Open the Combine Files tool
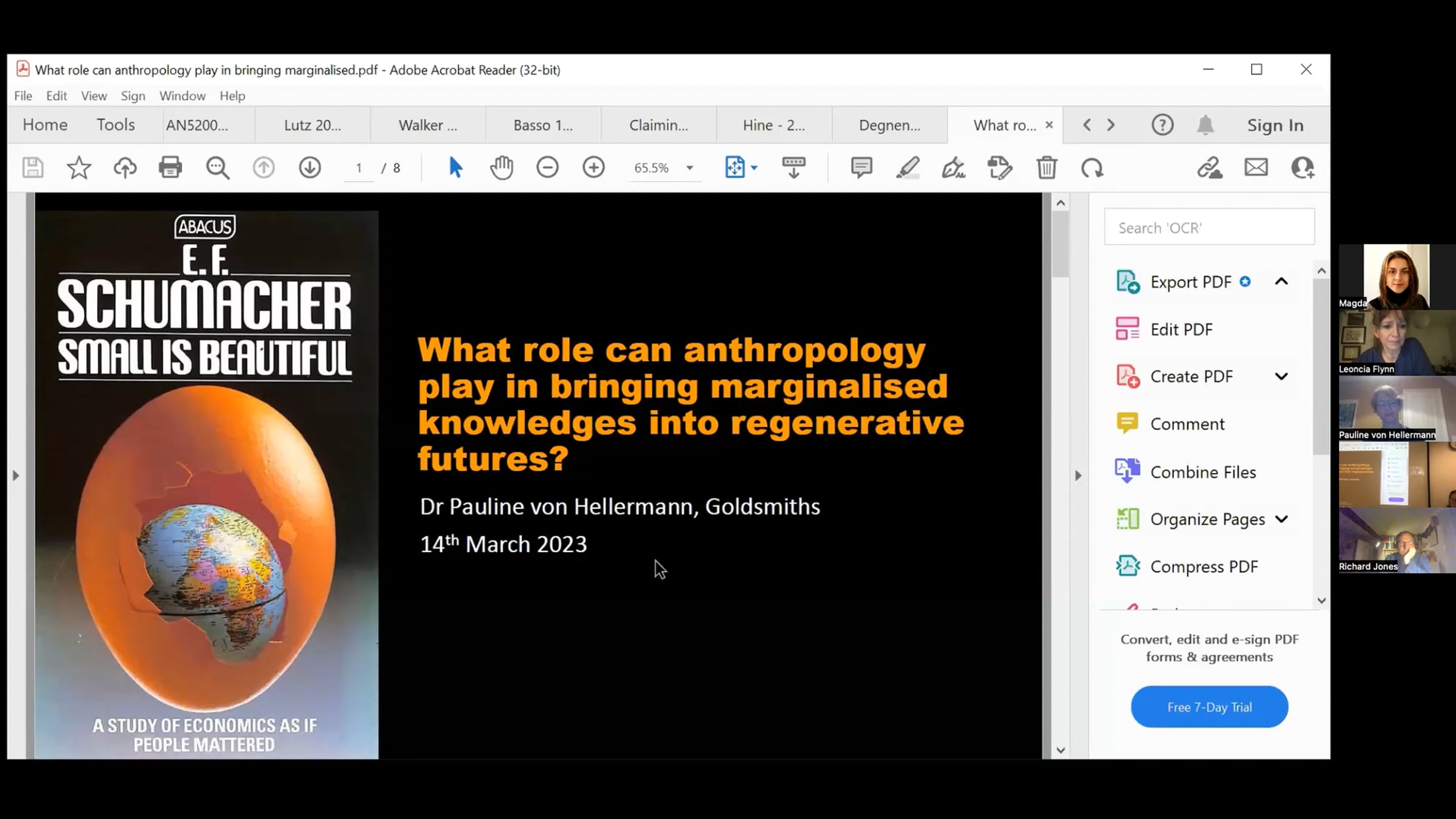Image resolution: width=1456 pixels, height=819 pixels. coord(1203,472)
